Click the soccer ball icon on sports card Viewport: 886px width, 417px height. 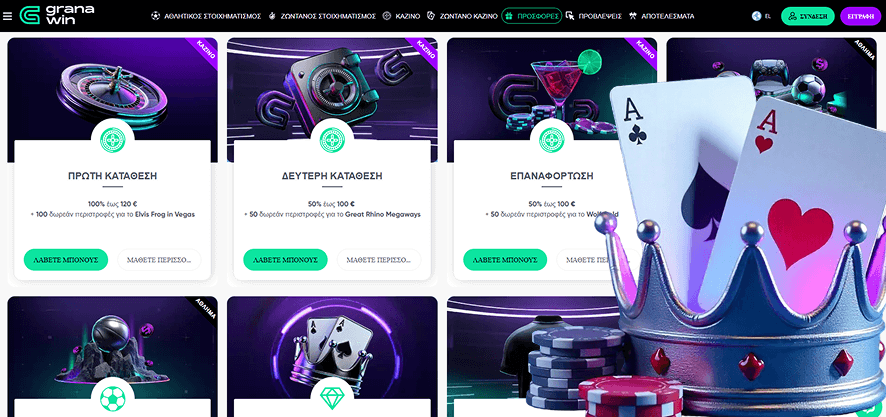click(x=112, y=398)
